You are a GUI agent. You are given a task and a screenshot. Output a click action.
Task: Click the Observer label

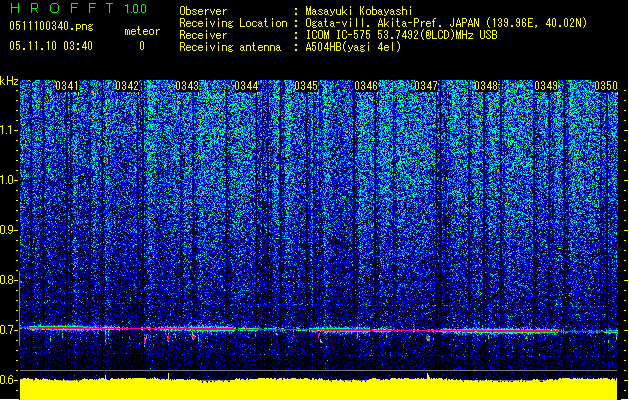point(203,11)
